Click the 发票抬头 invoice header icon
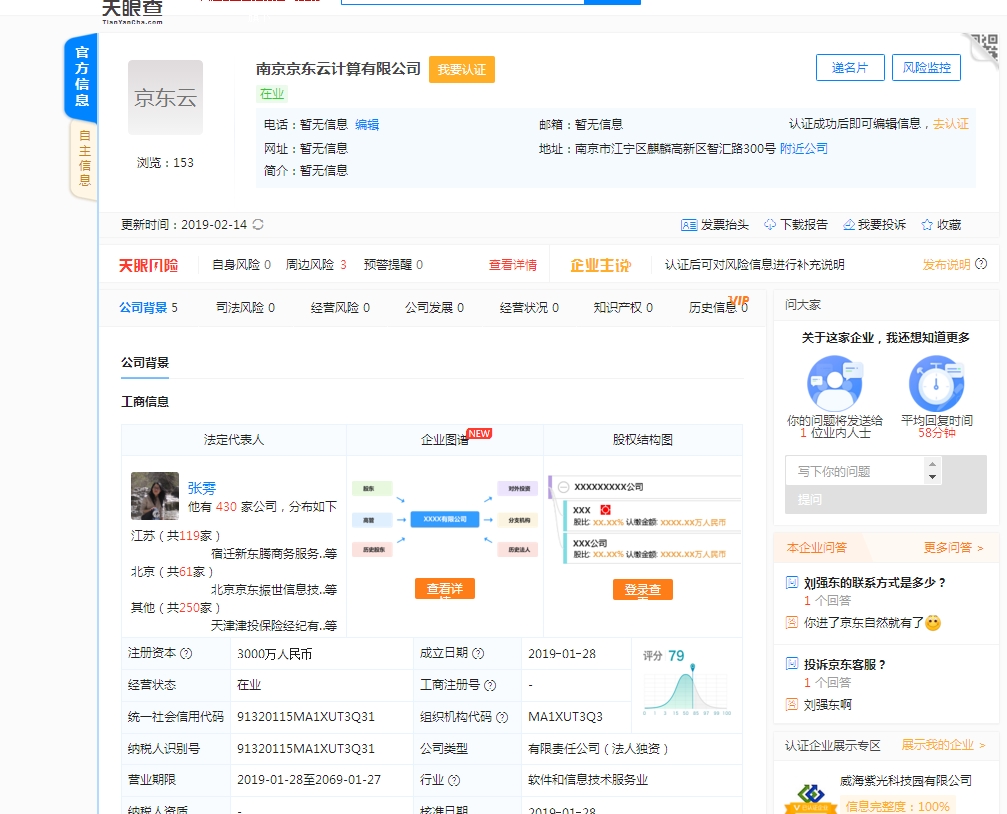The width and height of the screenshot is (1007, 814). click(688, 225)
